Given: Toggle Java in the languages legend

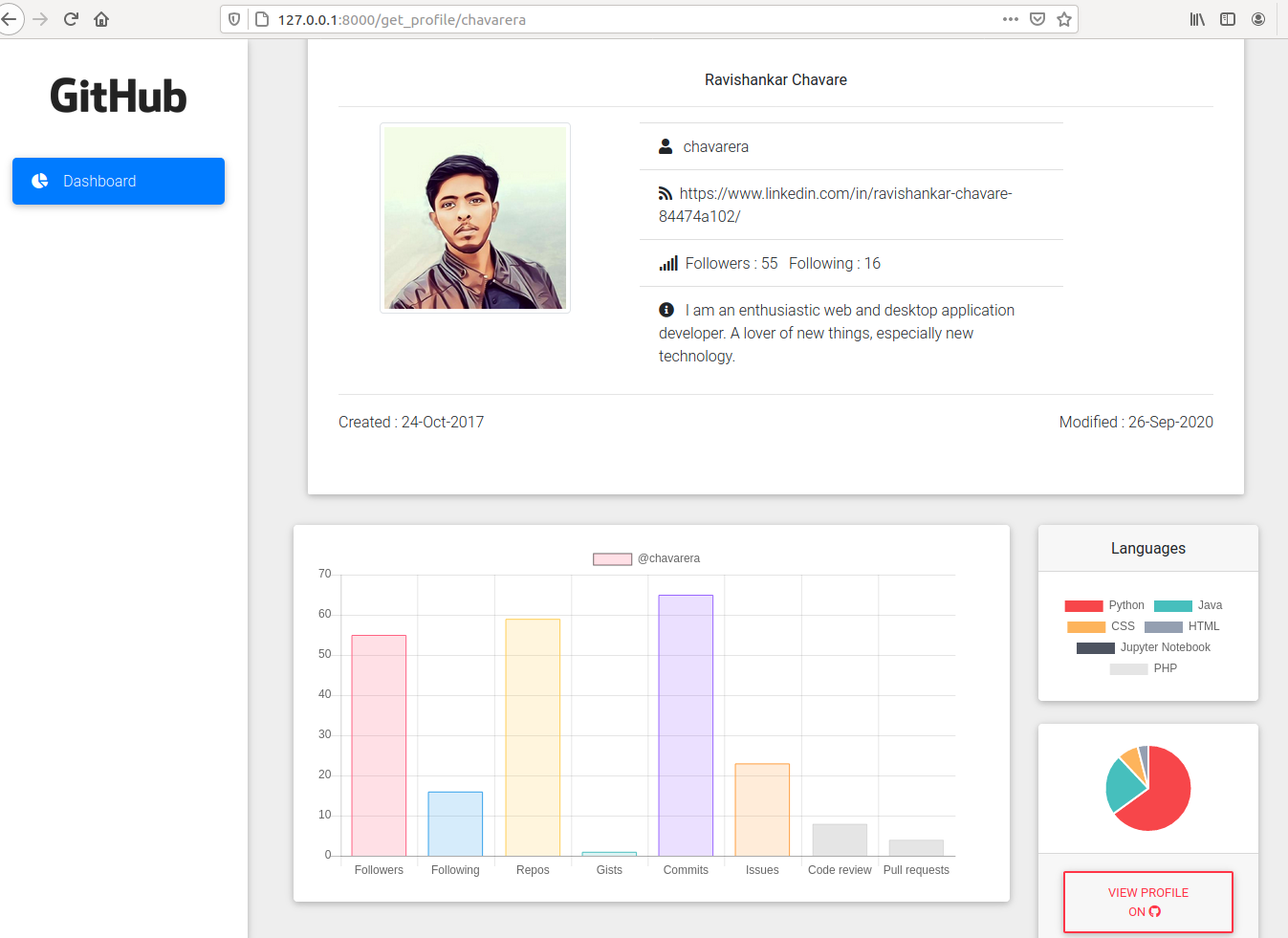Looking at the screenshot, I should coord(1188,605).
